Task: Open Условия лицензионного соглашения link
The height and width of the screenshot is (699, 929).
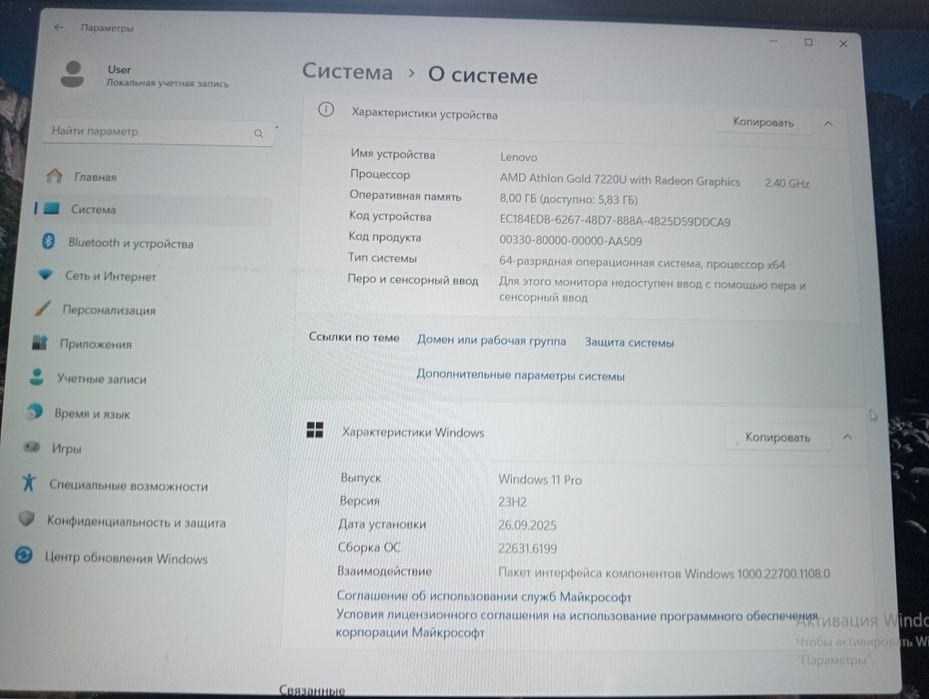Action: (576, 623)
